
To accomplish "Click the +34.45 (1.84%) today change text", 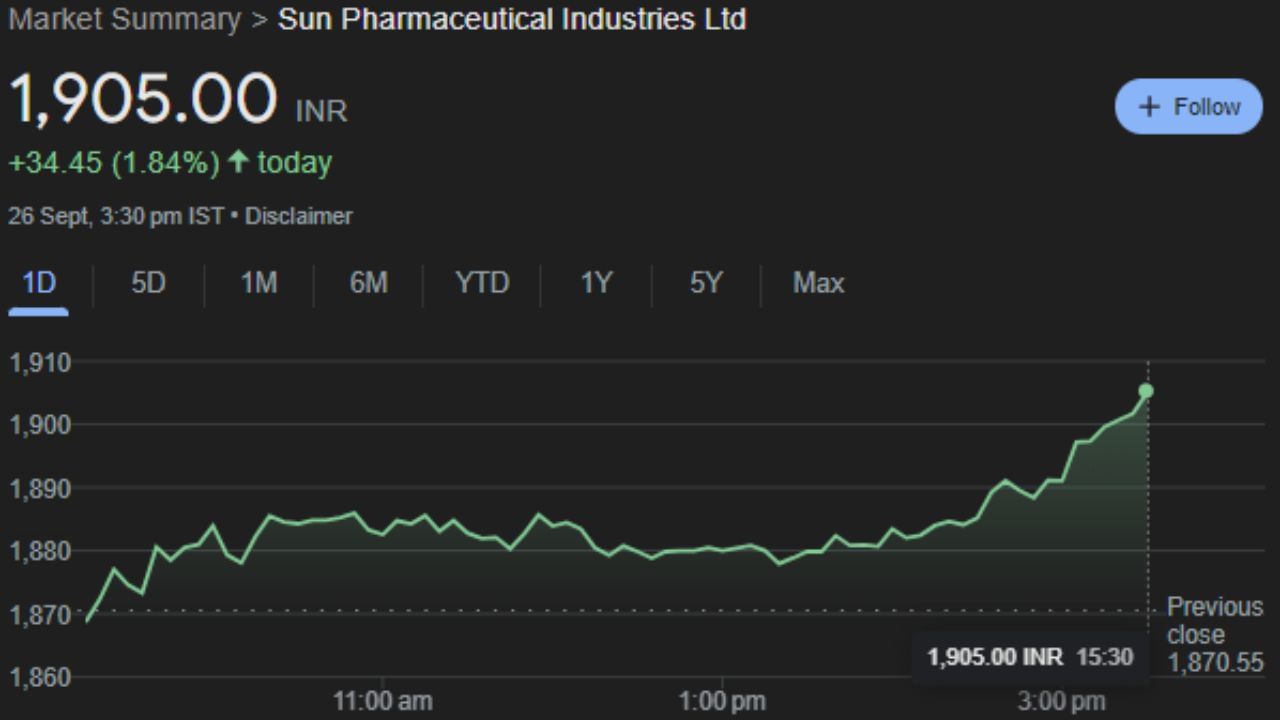I will tap(170, 162).
